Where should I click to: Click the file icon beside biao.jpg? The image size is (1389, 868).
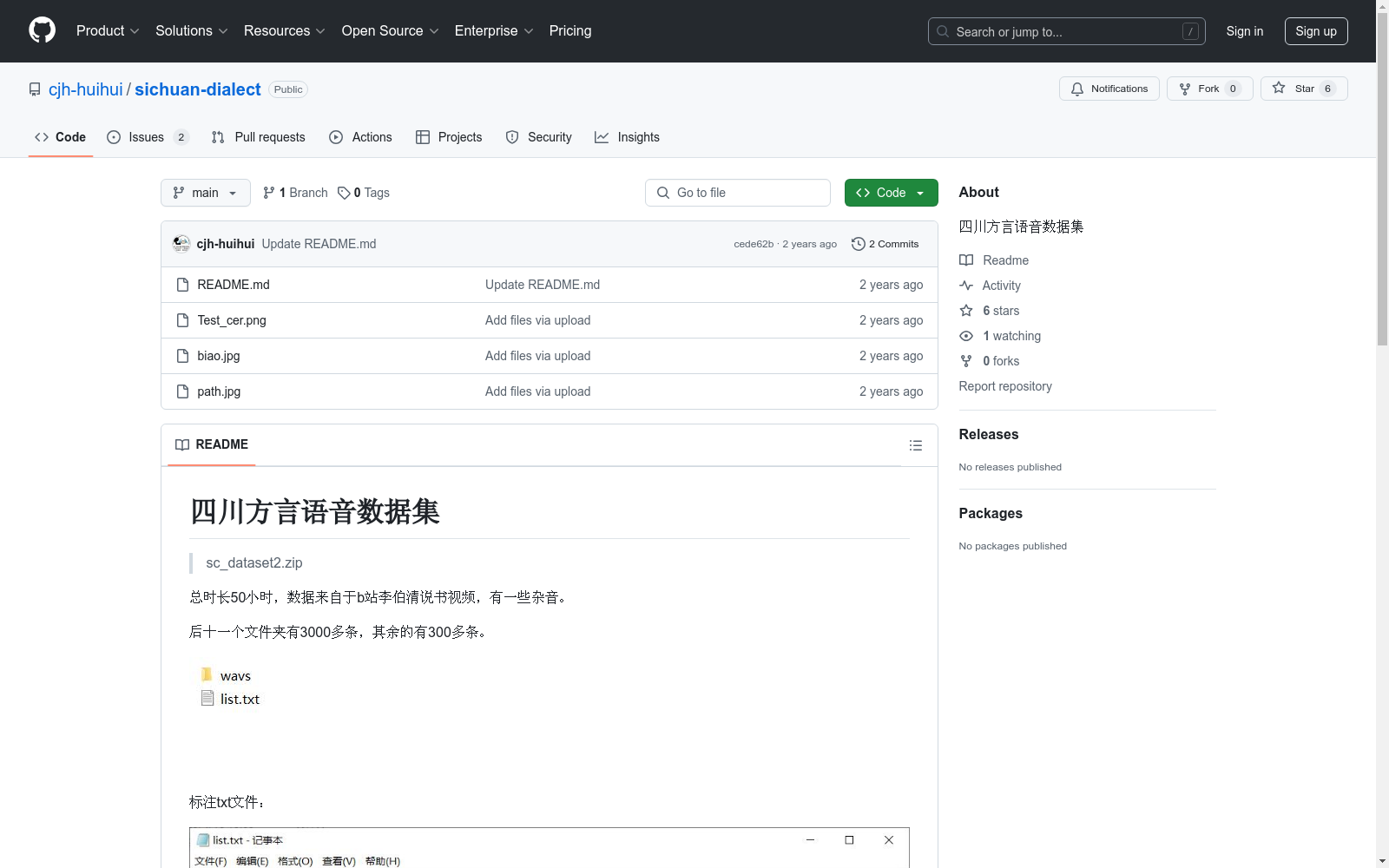[182, 356]
